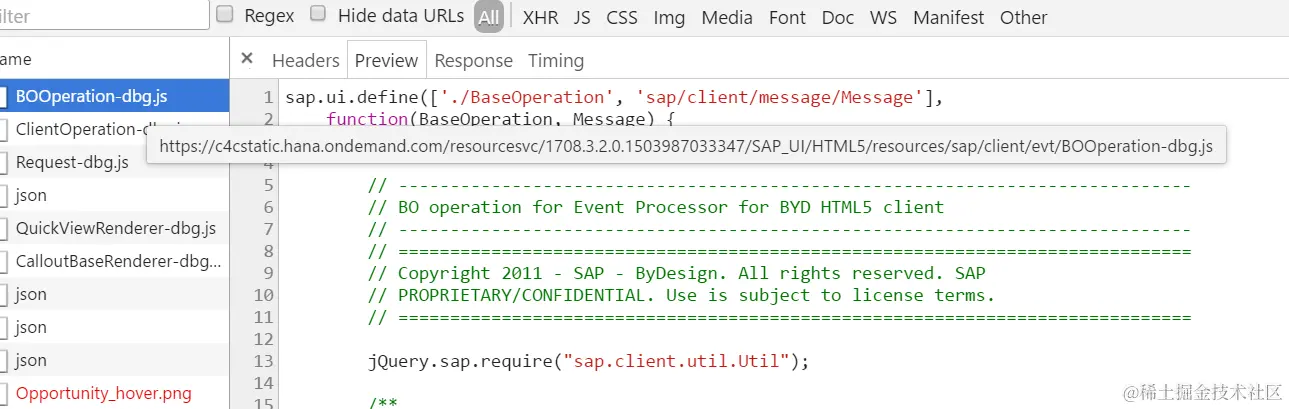Close the request details pane
The width and height of the screenshot is (1289, 409).
click(x=247, y=59)
